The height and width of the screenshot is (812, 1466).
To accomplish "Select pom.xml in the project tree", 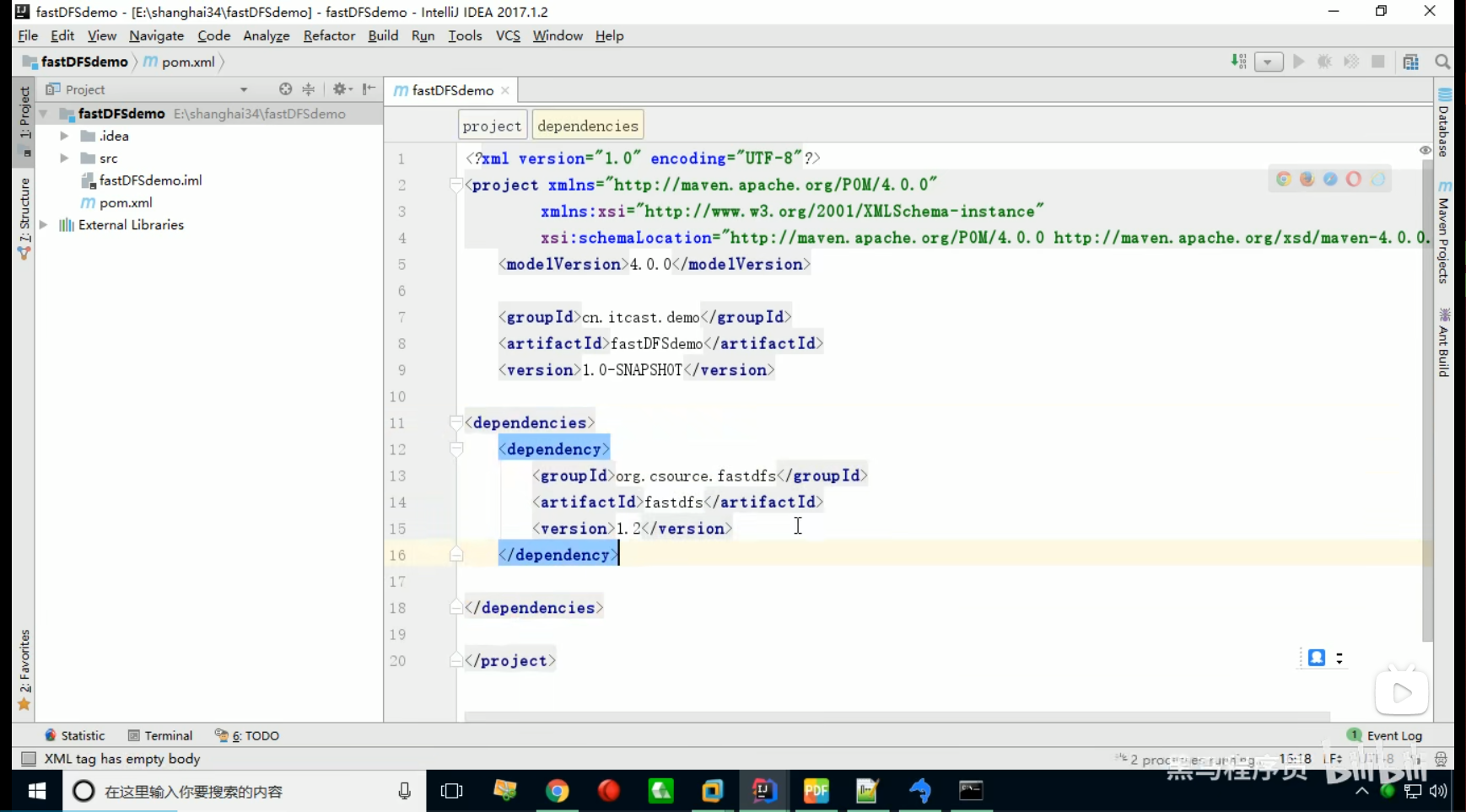I will 116,202.
